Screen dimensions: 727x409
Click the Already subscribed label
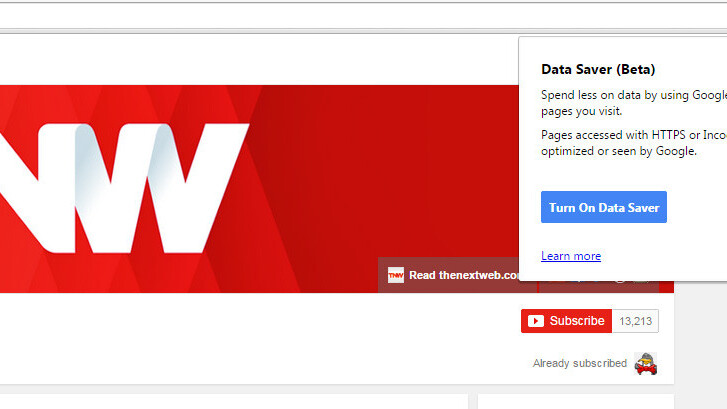[579, 363]
